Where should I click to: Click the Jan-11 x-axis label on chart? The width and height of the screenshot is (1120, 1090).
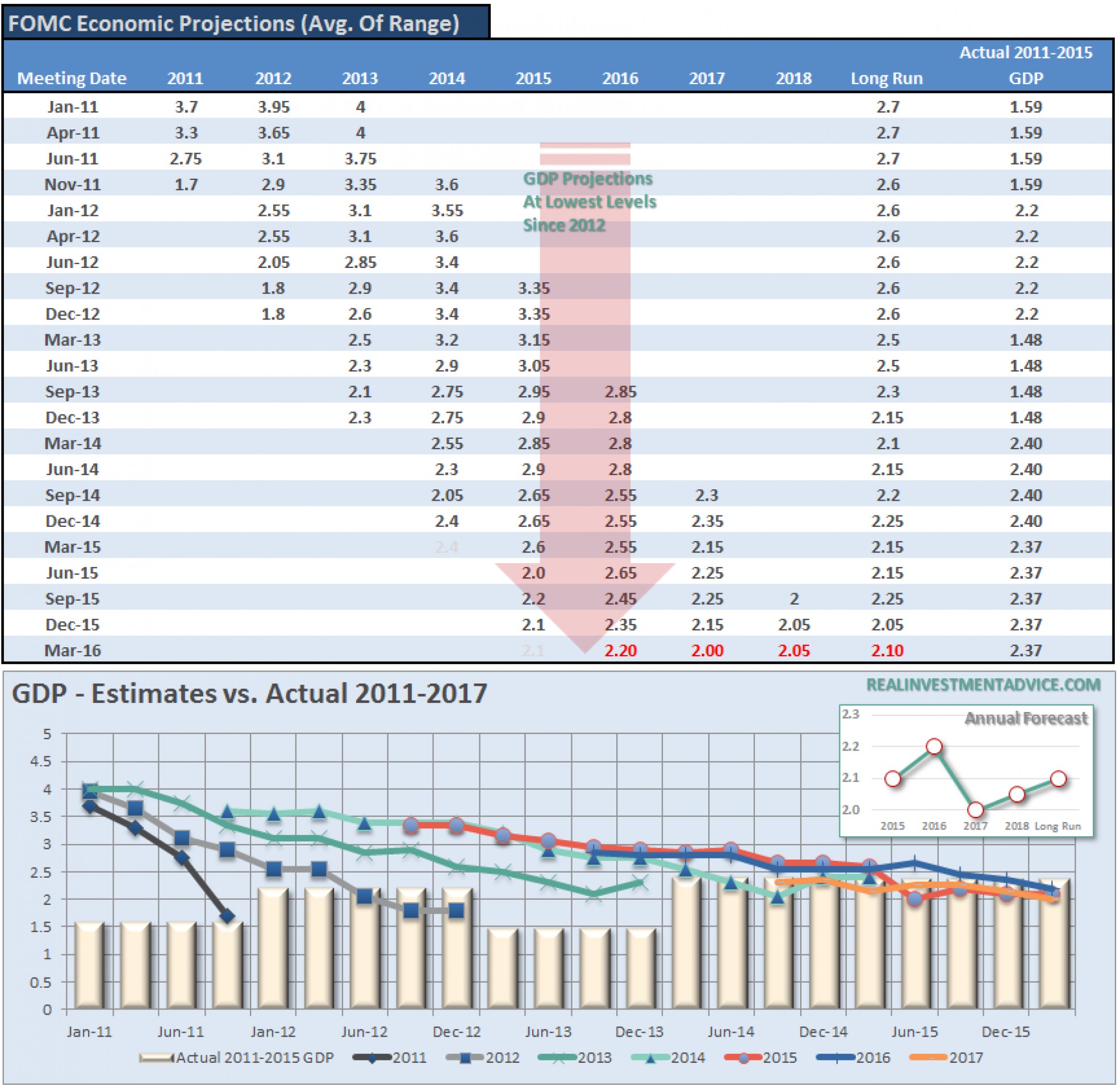pyautogui.click(x=89, y=1032)
